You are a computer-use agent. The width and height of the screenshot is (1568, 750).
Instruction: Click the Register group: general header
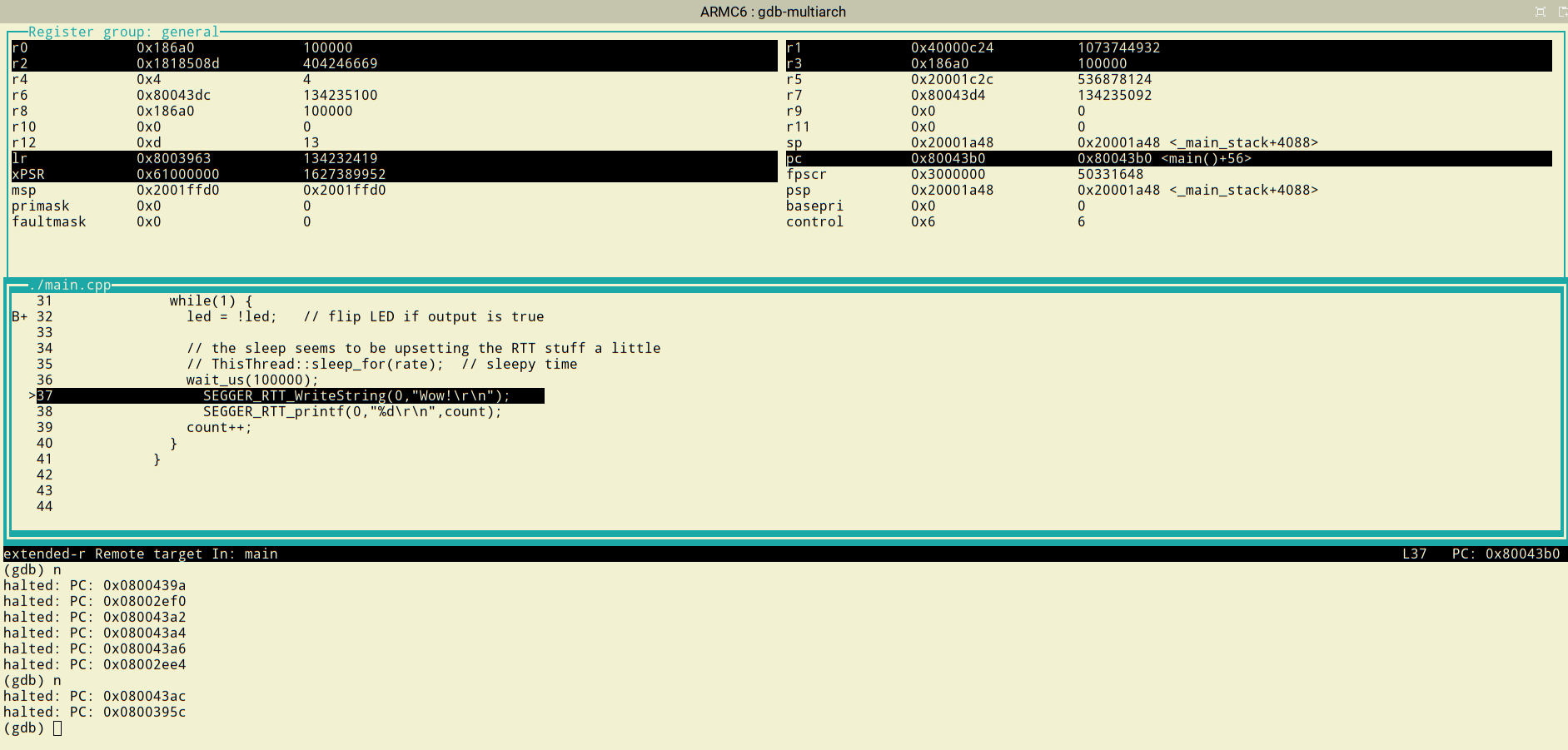point(122,32)
